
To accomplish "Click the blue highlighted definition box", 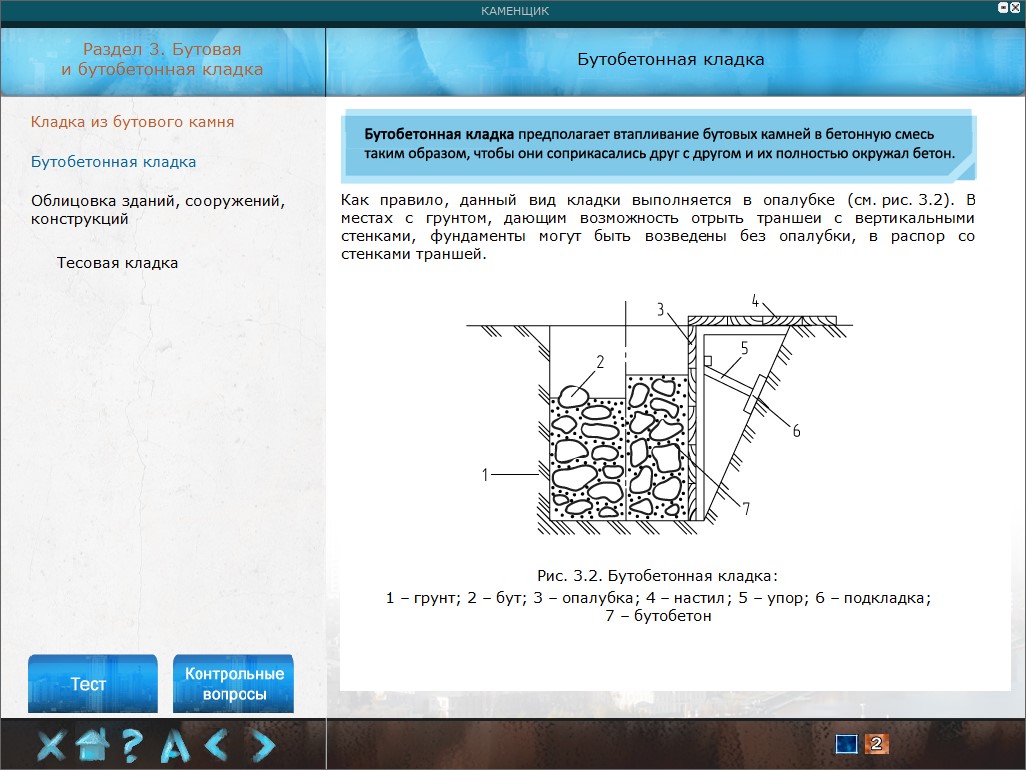I will click(x=660, y=143).
